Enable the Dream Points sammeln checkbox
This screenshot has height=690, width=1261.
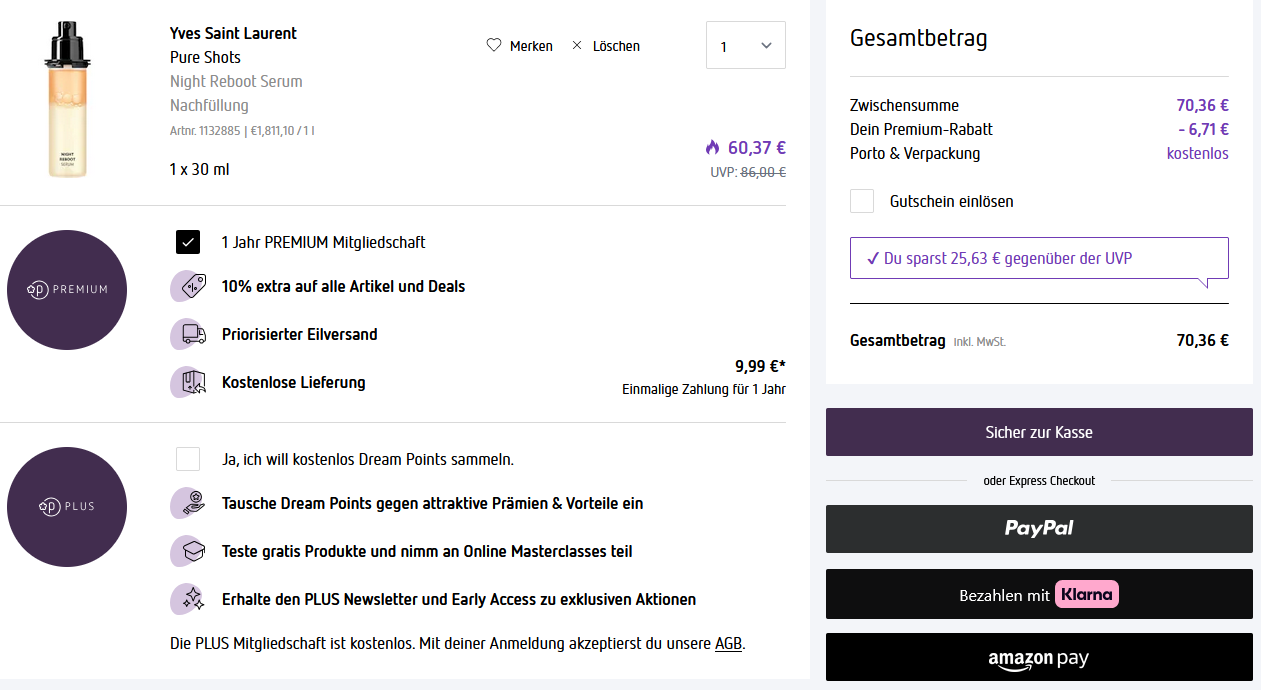(x=188, y=459)
